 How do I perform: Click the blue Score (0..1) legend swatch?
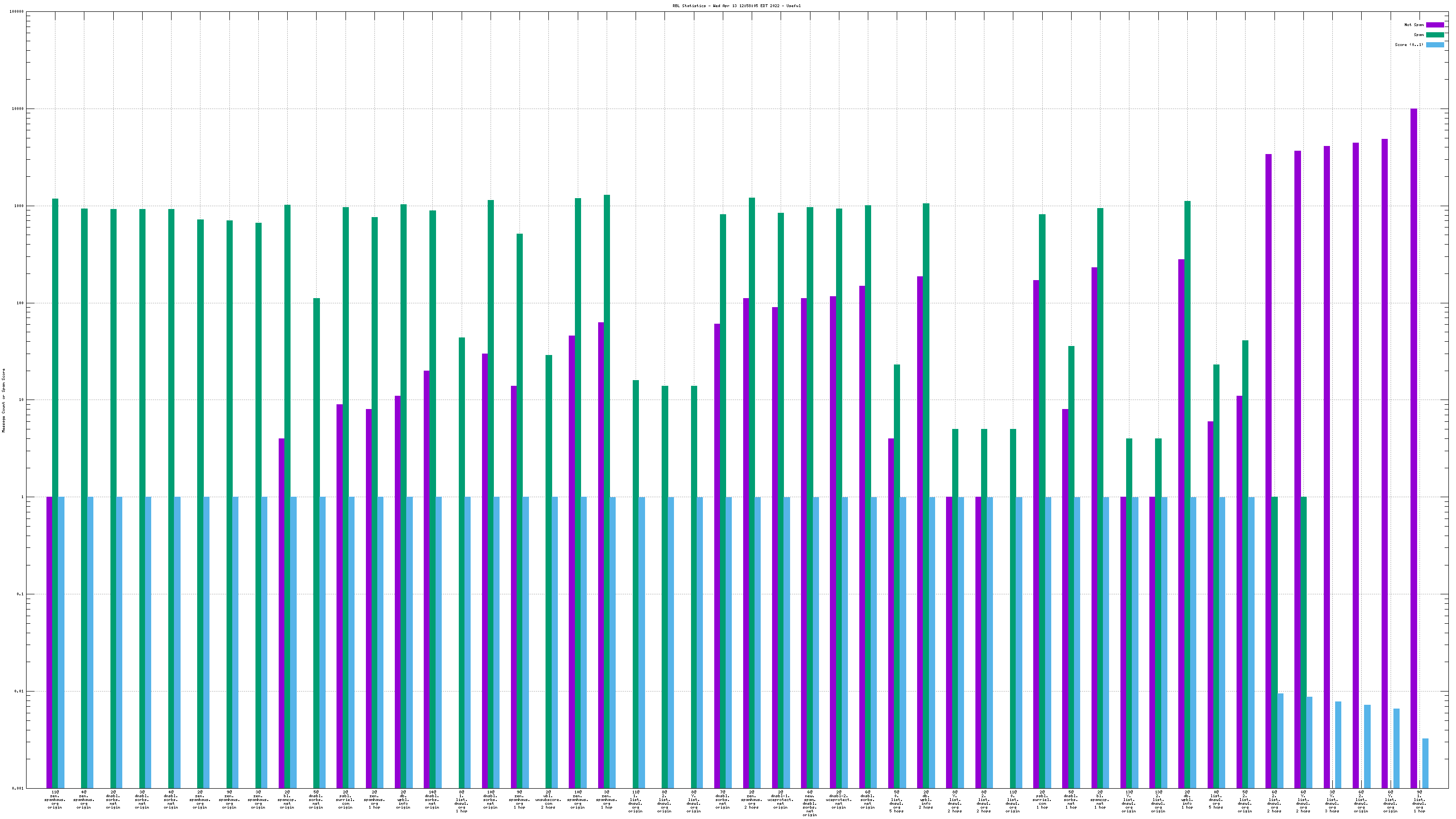point(1435,45)
